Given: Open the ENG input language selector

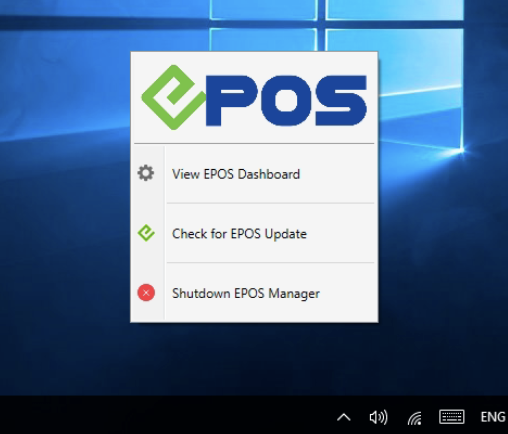Looking at the screenshot, I should click(493, 417).
